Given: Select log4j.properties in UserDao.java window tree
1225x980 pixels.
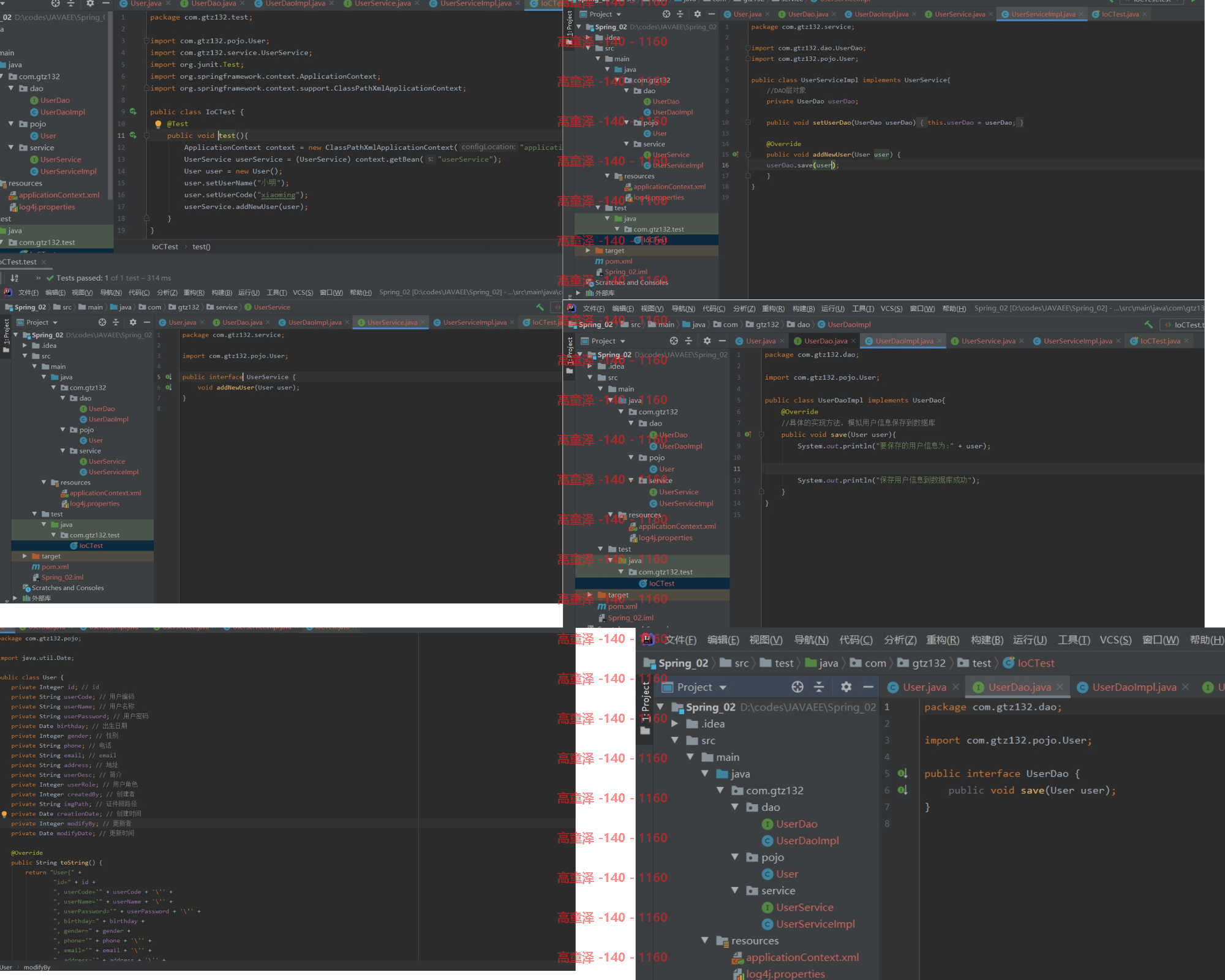Looking at the screenshot, I should [779, 974].
